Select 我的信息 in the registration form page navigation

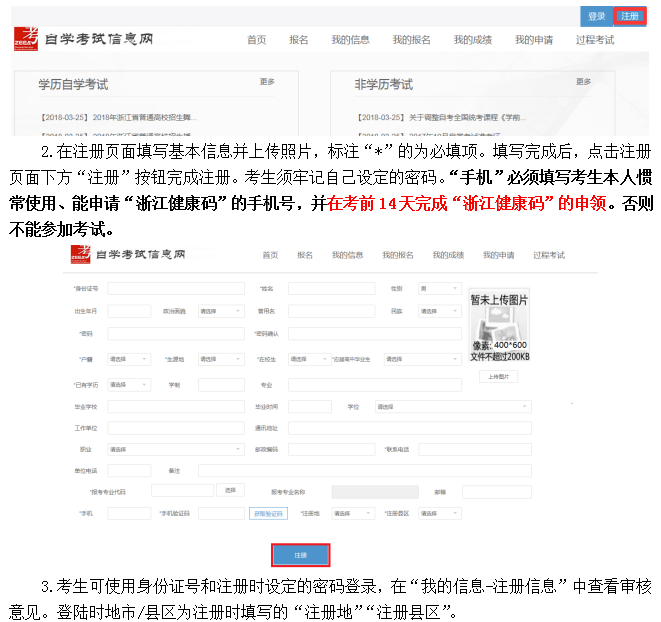[347, 255]
